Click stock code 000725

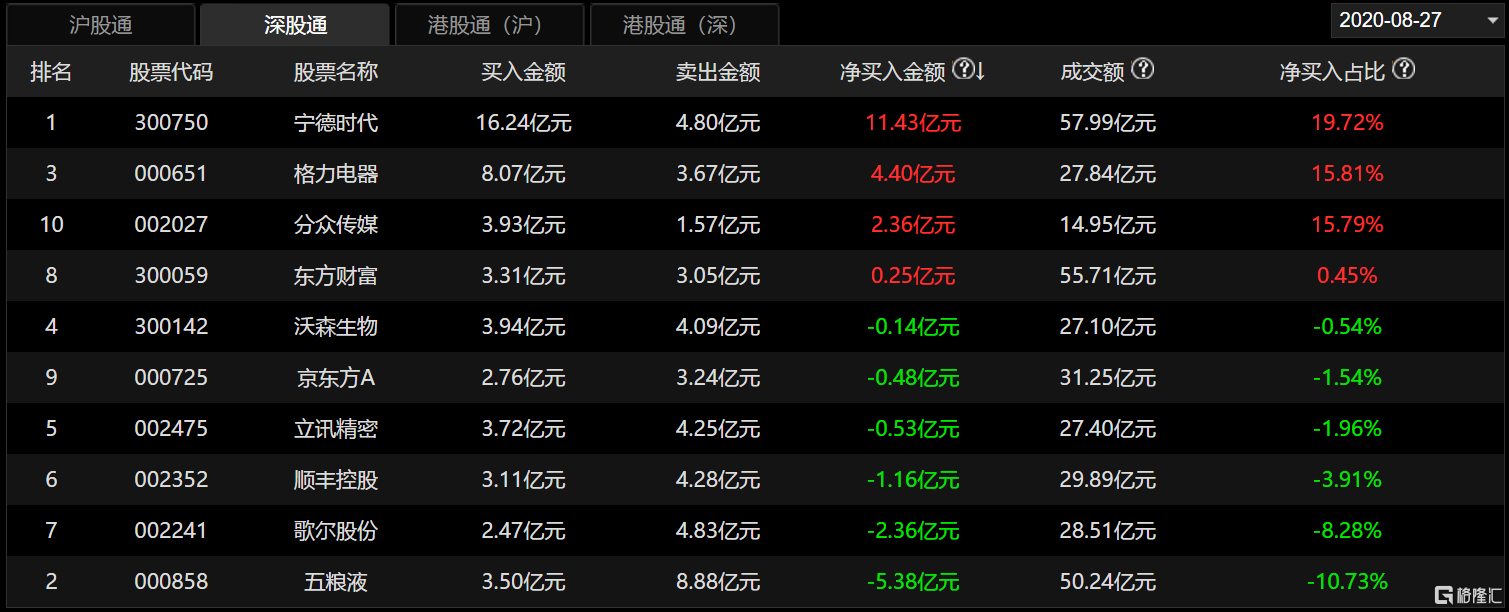pos(171,378)
